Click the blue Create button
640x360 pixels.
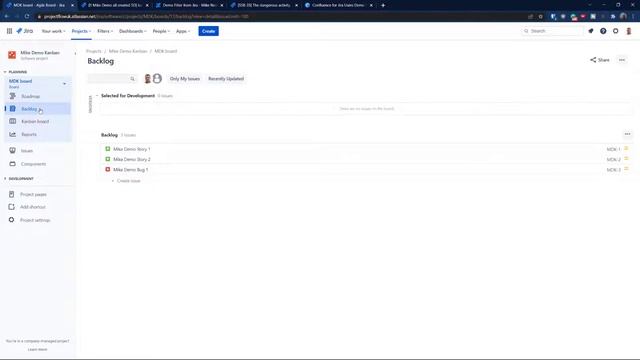pyautogui.click(x=209, y=31)
